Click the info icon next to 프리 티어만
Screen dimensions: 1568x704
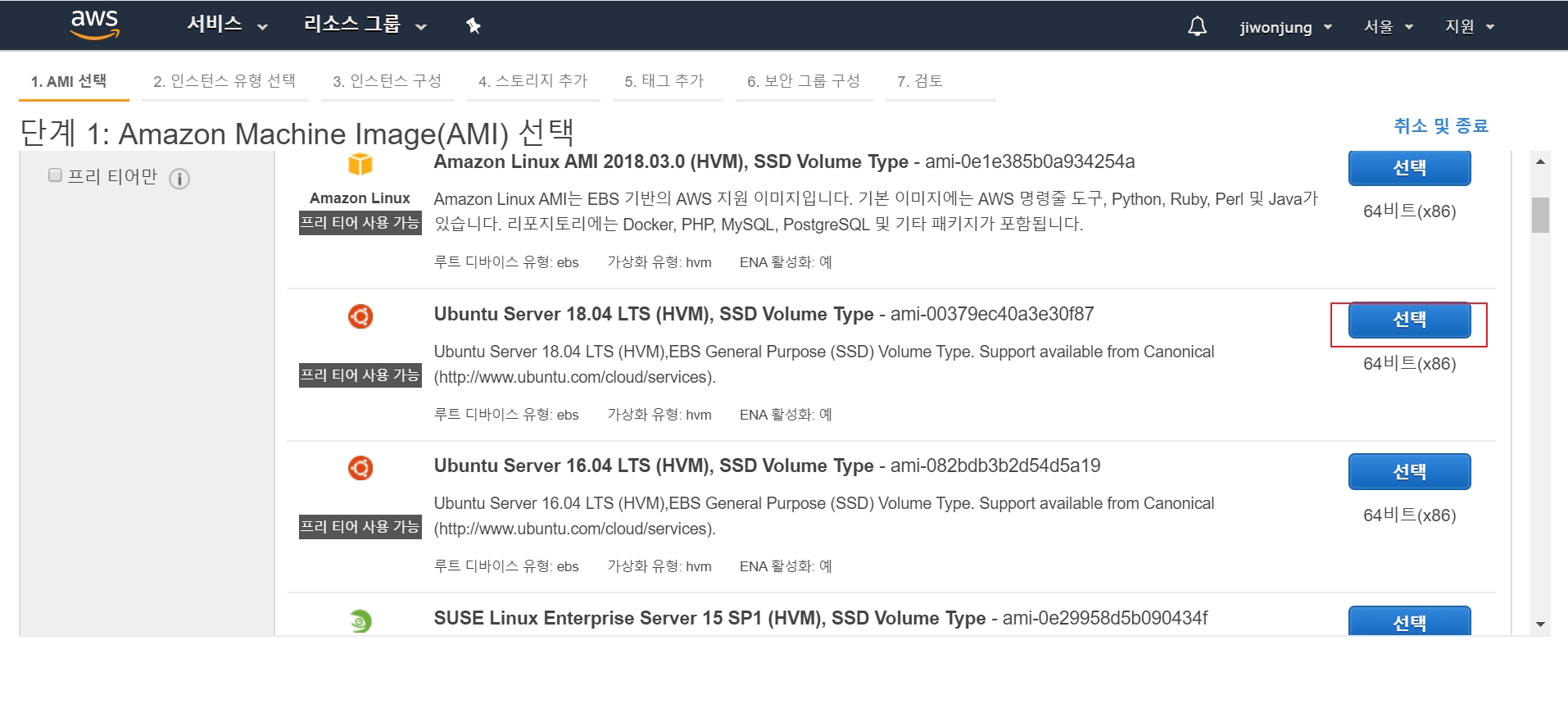pos(179,179)
